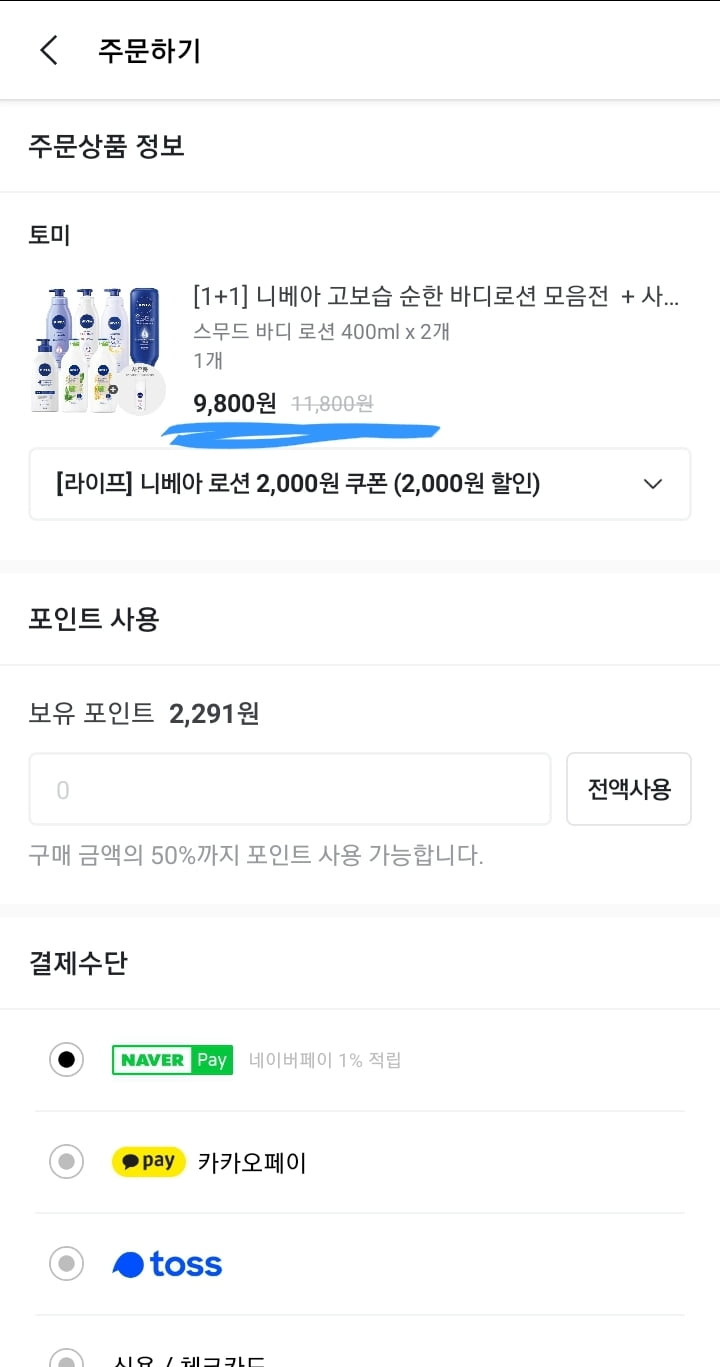The height and width of the screenshot is (1367, 720).
Task: Click the coupon dropdown chevron arrow
Action: pyautogui.click(x=653, y=484)
